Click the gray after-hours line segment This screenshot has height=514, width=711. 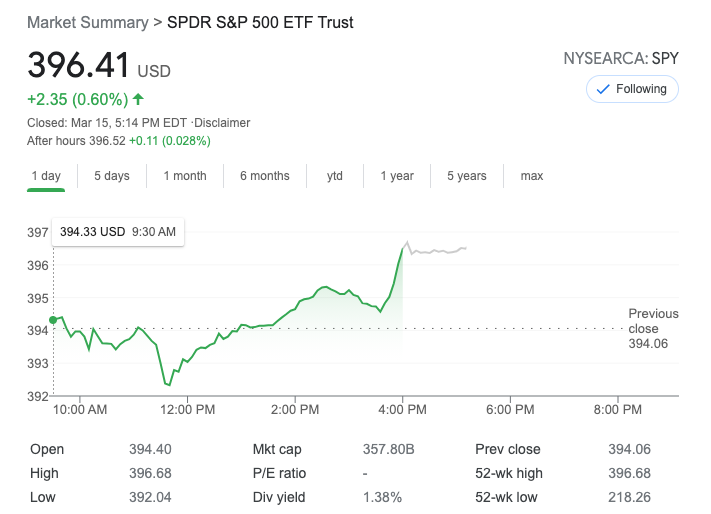440,251
